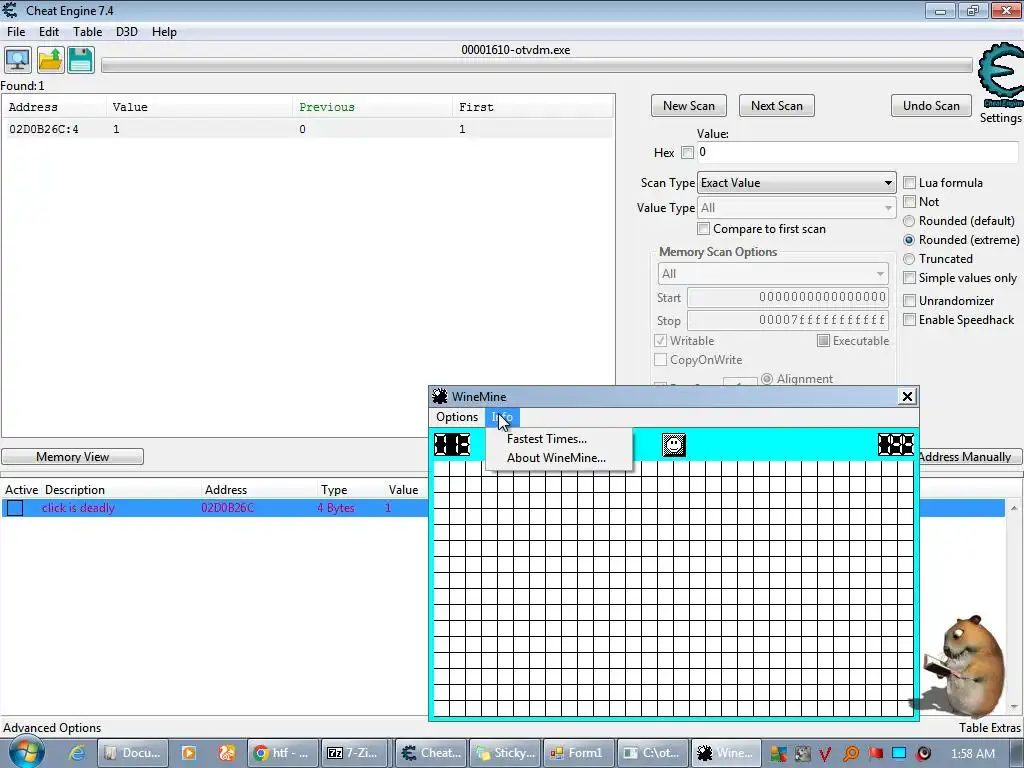Click the Cheat Engine logo icon
The height and width of the screenshot is (768, 1024).
[1000, 75]
